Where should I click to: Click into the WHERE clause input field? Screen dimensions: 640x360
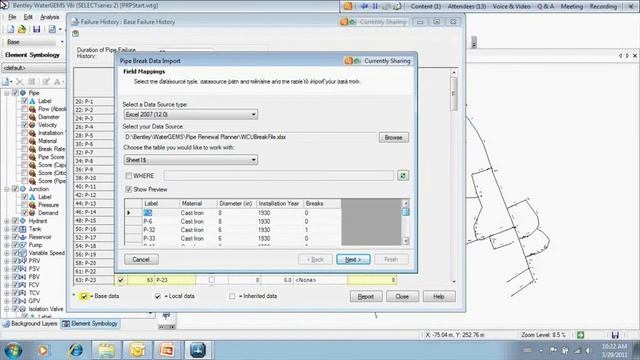click(x=279, y=176)
